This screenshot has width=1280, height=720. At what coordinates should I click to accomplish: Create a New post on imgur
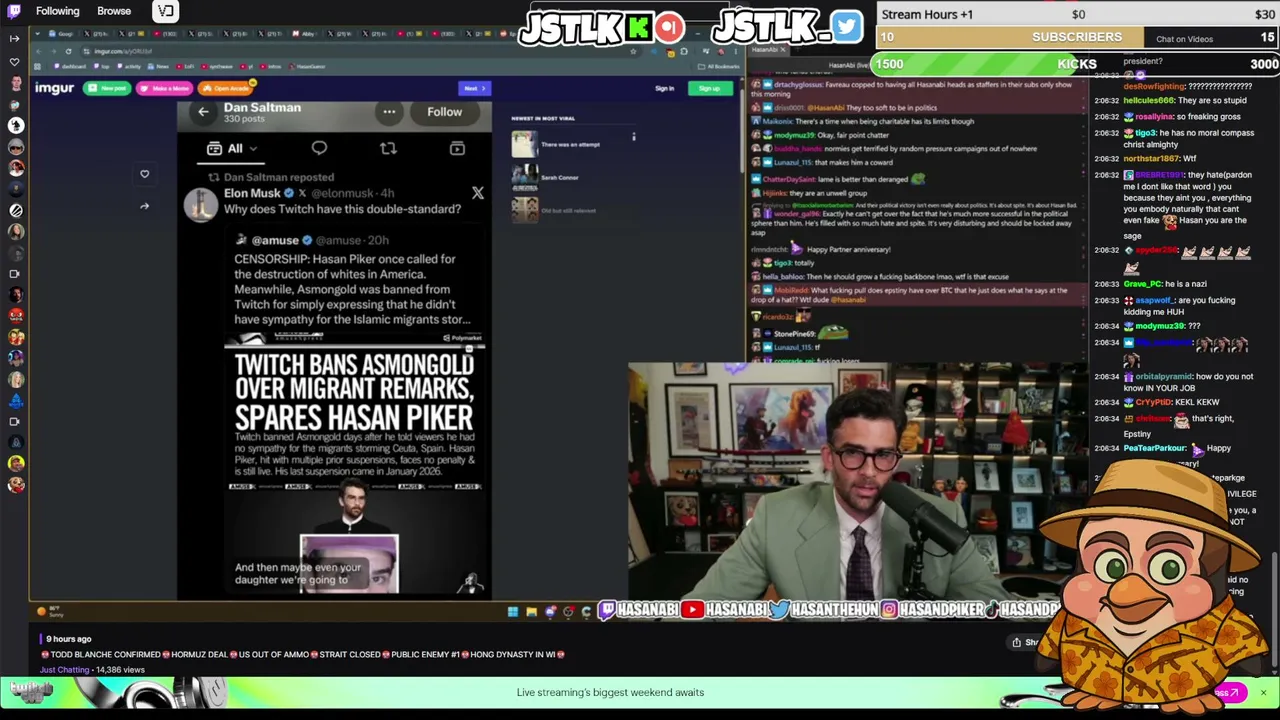(107, 88)
